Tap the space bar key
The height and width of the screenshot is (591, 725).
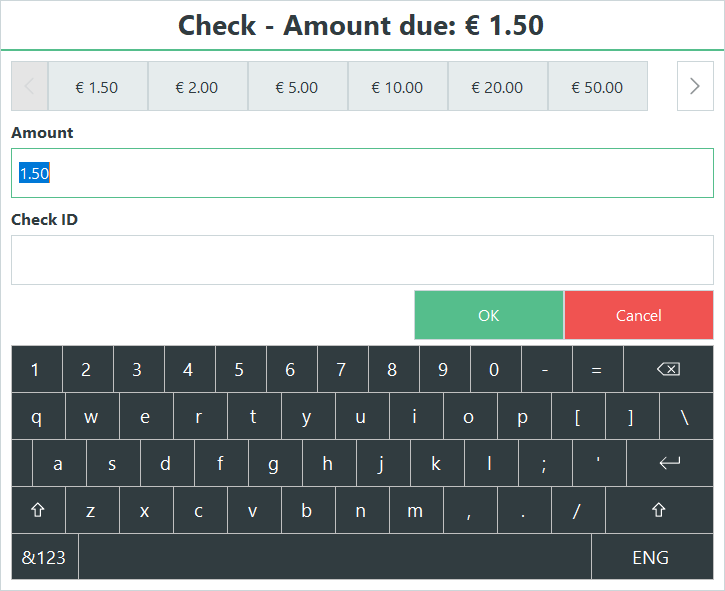[x=335, y=557]
